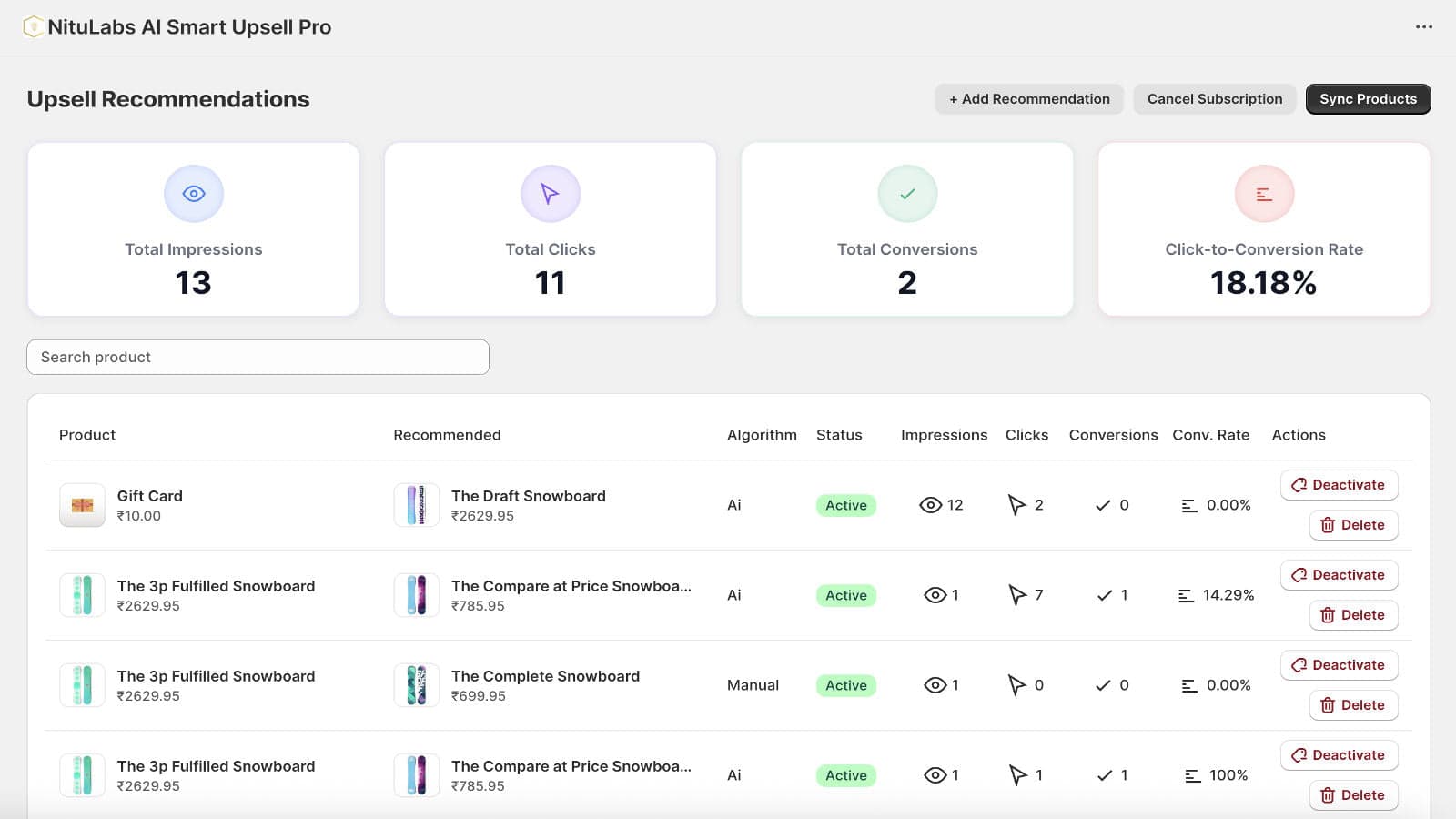
Task: Click the Total Conversions checkmark icon
Action: click(x=907, y=194)
